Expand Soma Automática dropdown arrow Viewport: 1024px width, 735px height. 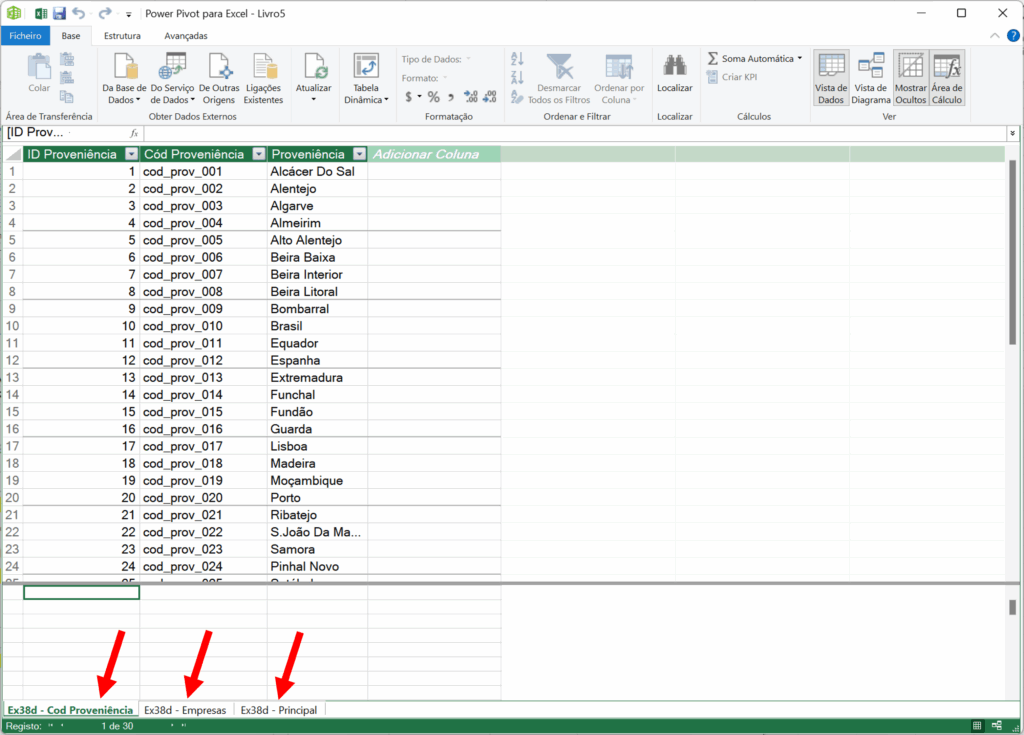800,59
